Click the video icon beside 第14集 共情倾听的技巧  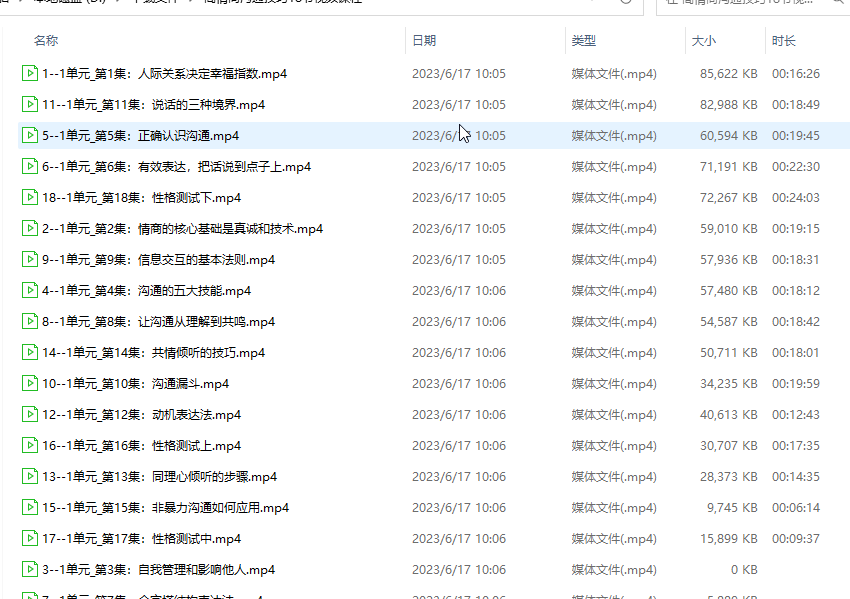[30, 352]
